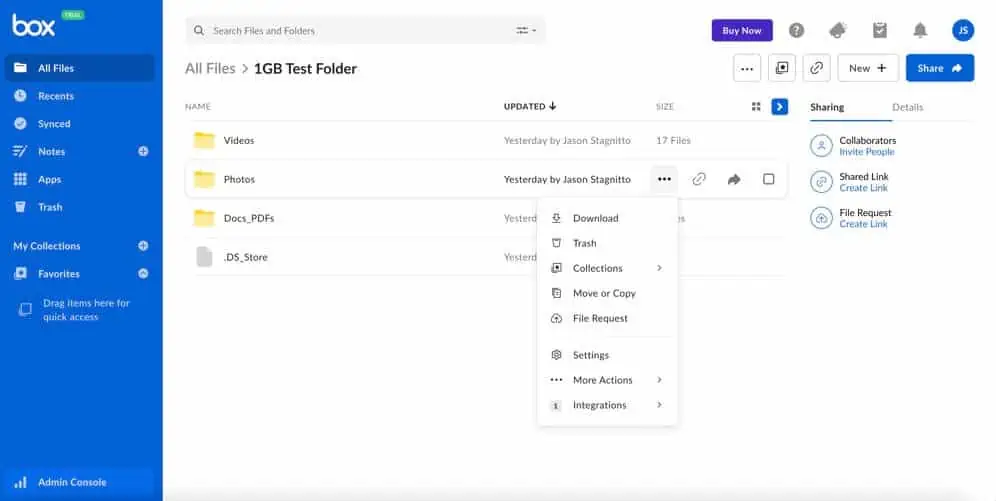996x501 pixels.
Task: Expand the Collections submenu
Action: click(607, 268)
